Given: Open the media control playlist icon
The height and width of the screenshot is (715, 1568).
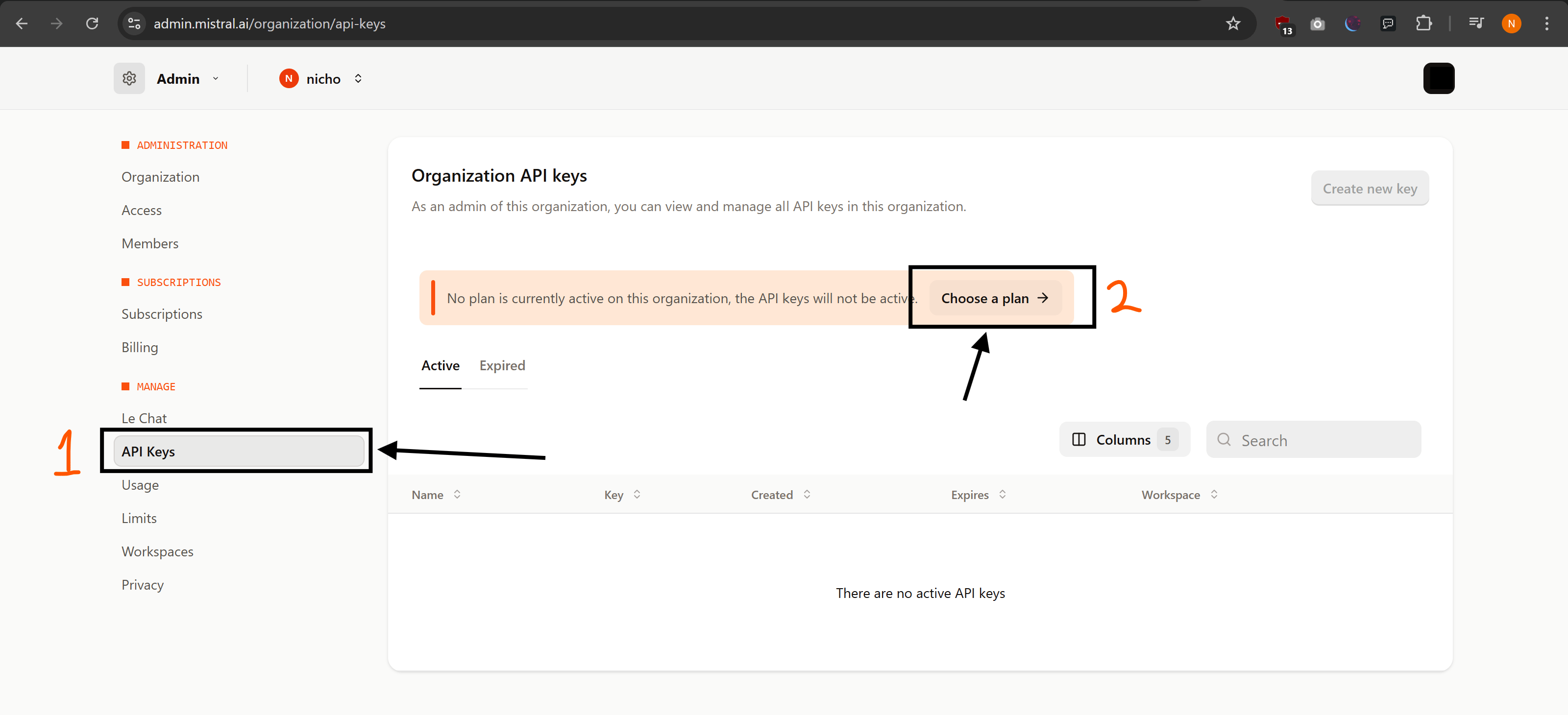Looking at the screenshot, I should point(1476,24).
